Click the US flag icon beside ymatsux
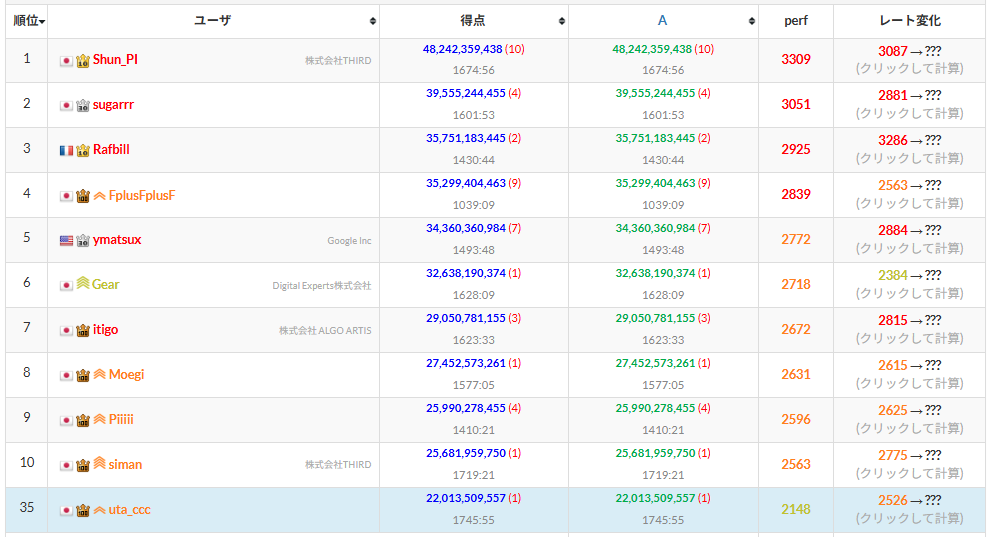This screenshot has height=537, width=989. [x=66, y=240]
